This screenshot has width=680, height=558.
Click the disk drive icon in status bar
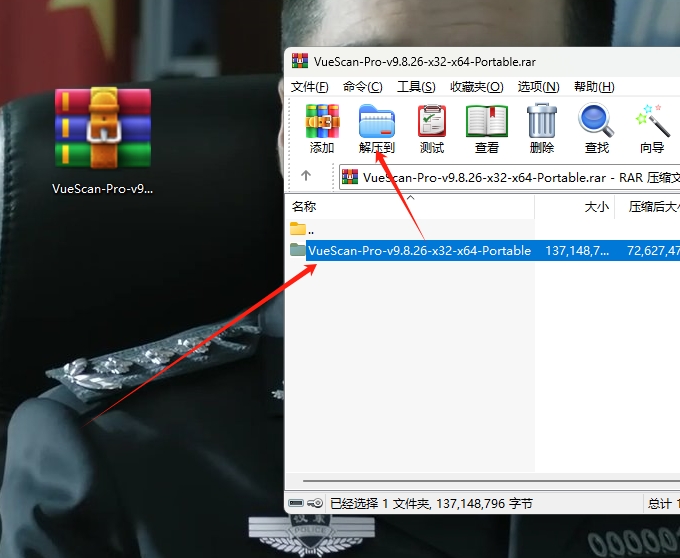point(296,503)
